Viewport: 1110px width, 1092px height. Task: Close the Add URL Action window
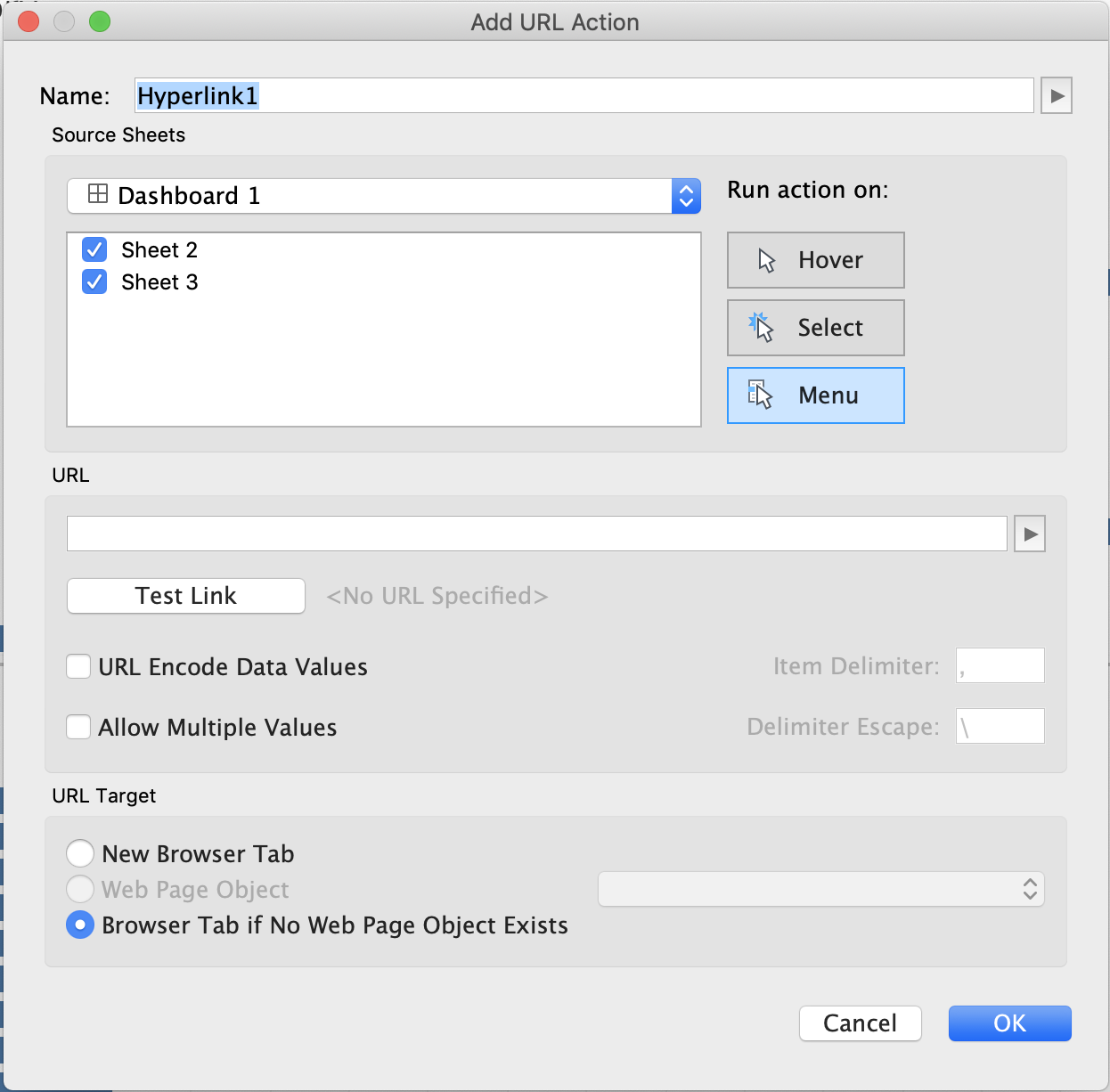tap(29, 21)
